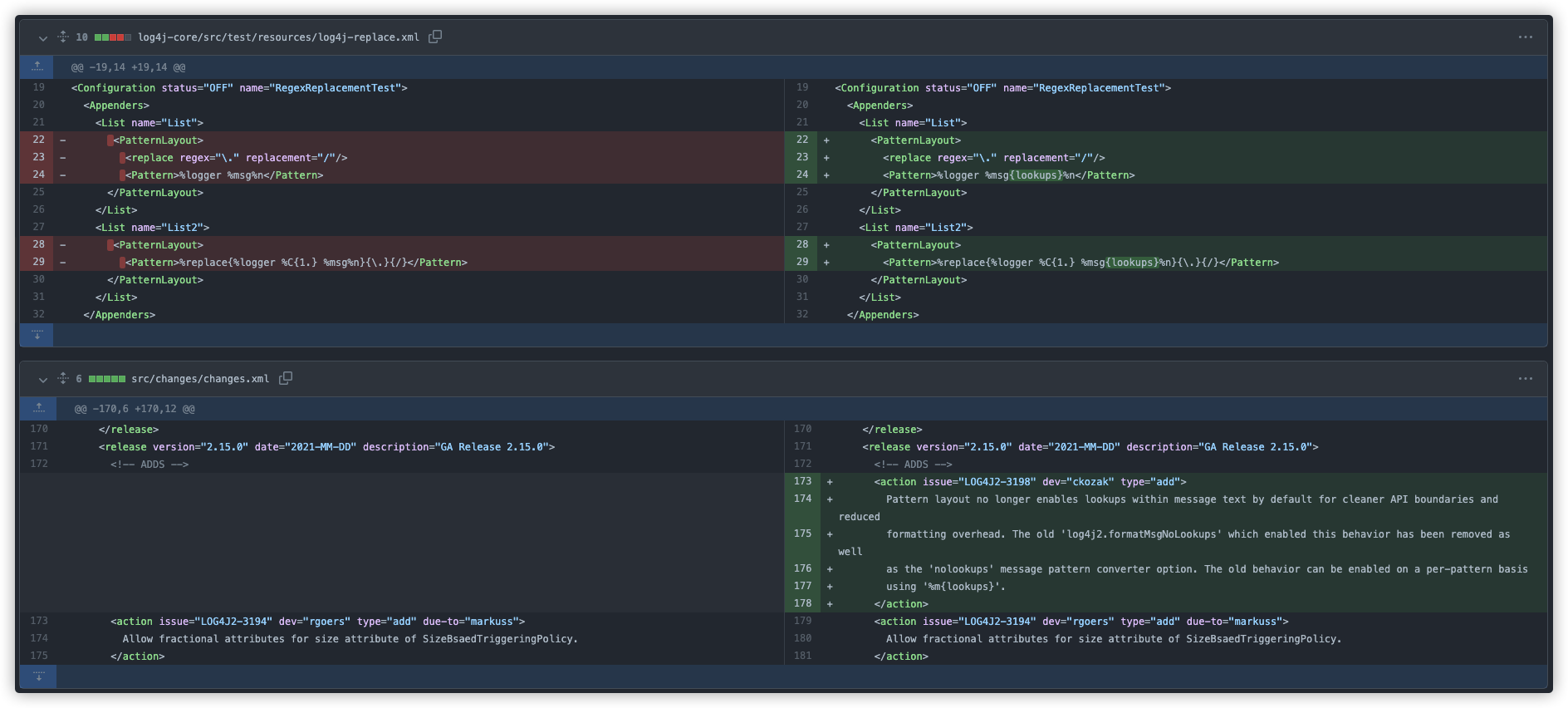
Task: Click the diffstat count "10" for log4j-replace.xml
Action: pyautogui.click(x=81, y=37)
